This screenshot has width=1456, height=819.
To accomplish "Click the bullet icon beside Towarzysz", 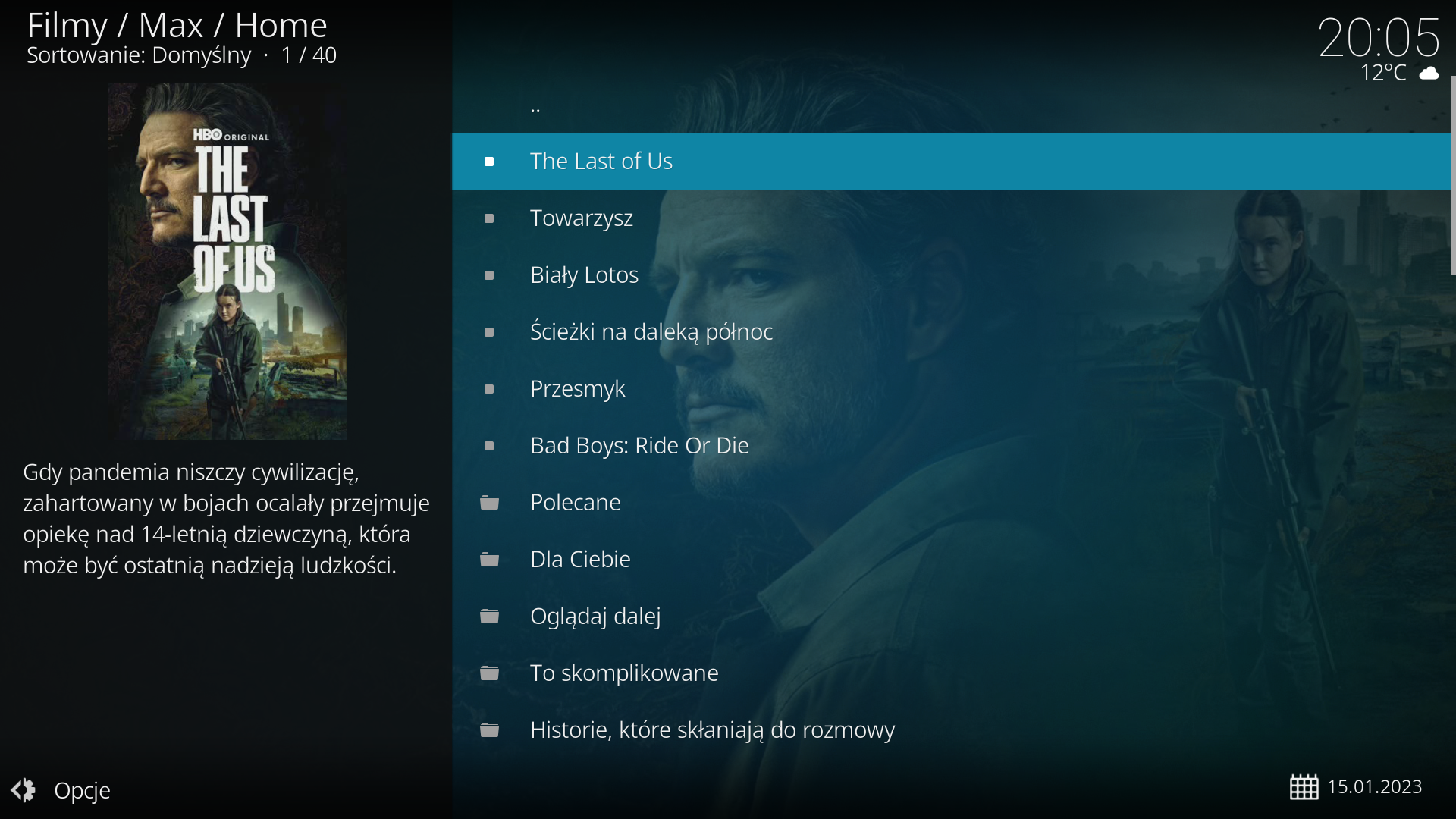I will (x=489, y=218).
